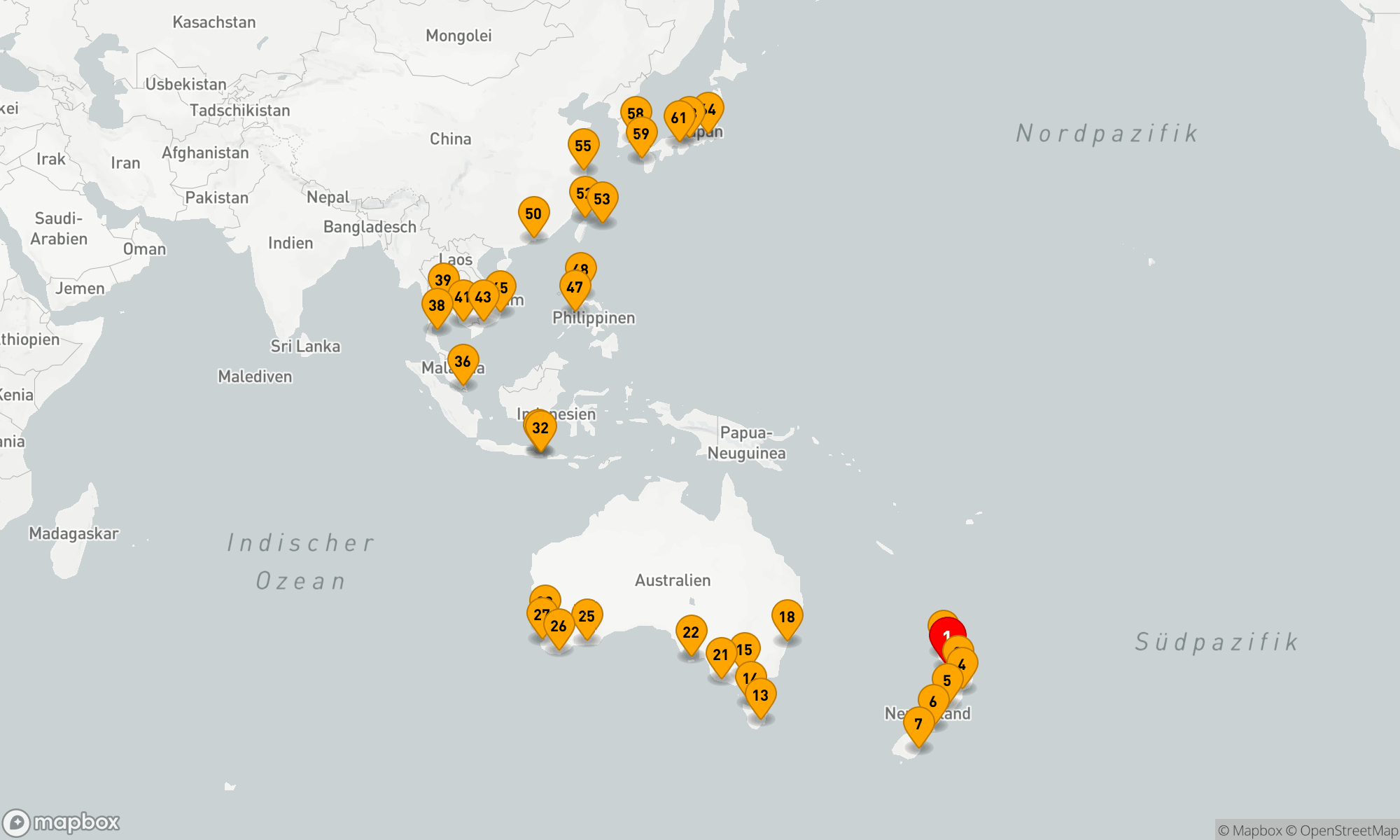This screenshot has width=1400, height=840.
Task: Select pin number 25 in Western Australia
Action: point(587,616)
